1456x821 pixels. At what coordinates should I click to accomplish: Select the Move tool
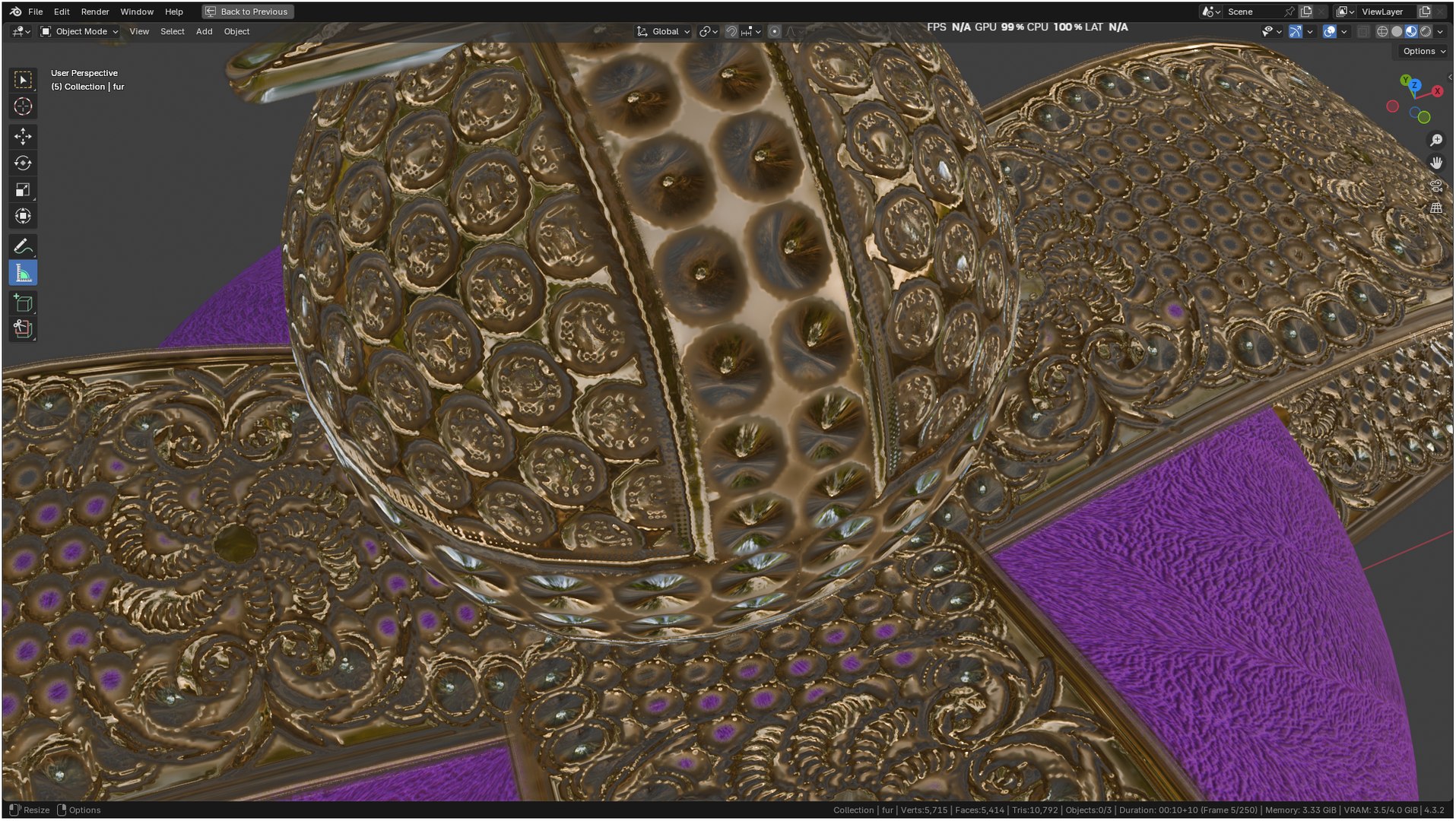[x=23, y=136]
